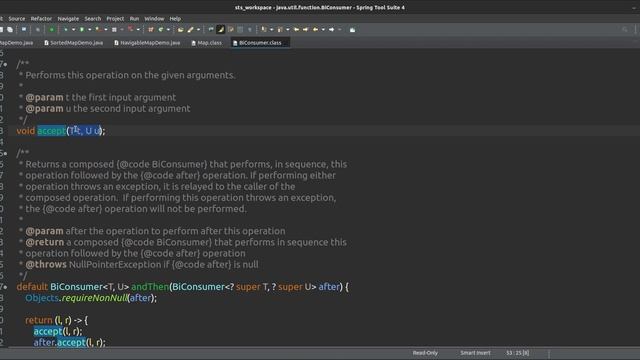This screenshot has height=360, width=640.
Task: Open the Search pencil dropdown arrow
Action: coord(198,29)
